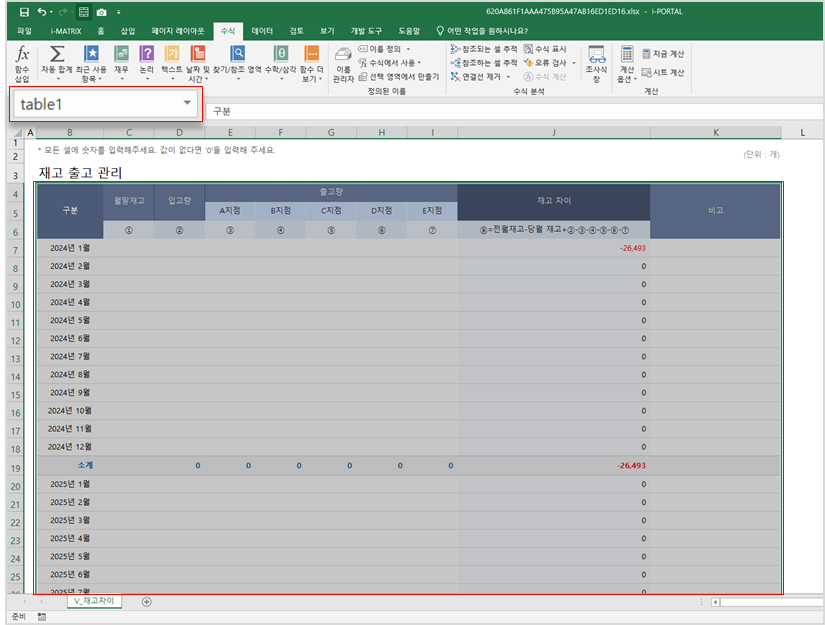Viewport: 825px width, 625px height.
Task: Open the Page Layout (페이지 레이아웃) tab
Action: (x=177, y=31)
